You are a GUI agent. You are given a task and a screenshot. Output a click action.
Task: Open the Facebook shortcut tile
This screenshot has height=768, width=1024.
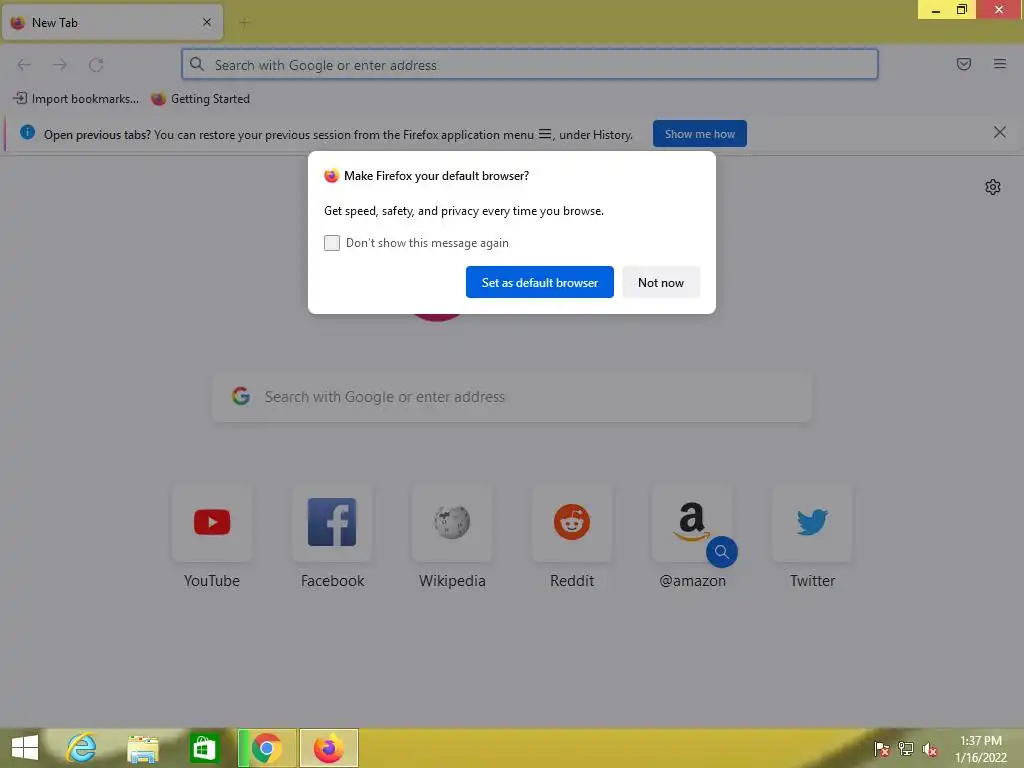pyautogui.click(x=332, y=523)
